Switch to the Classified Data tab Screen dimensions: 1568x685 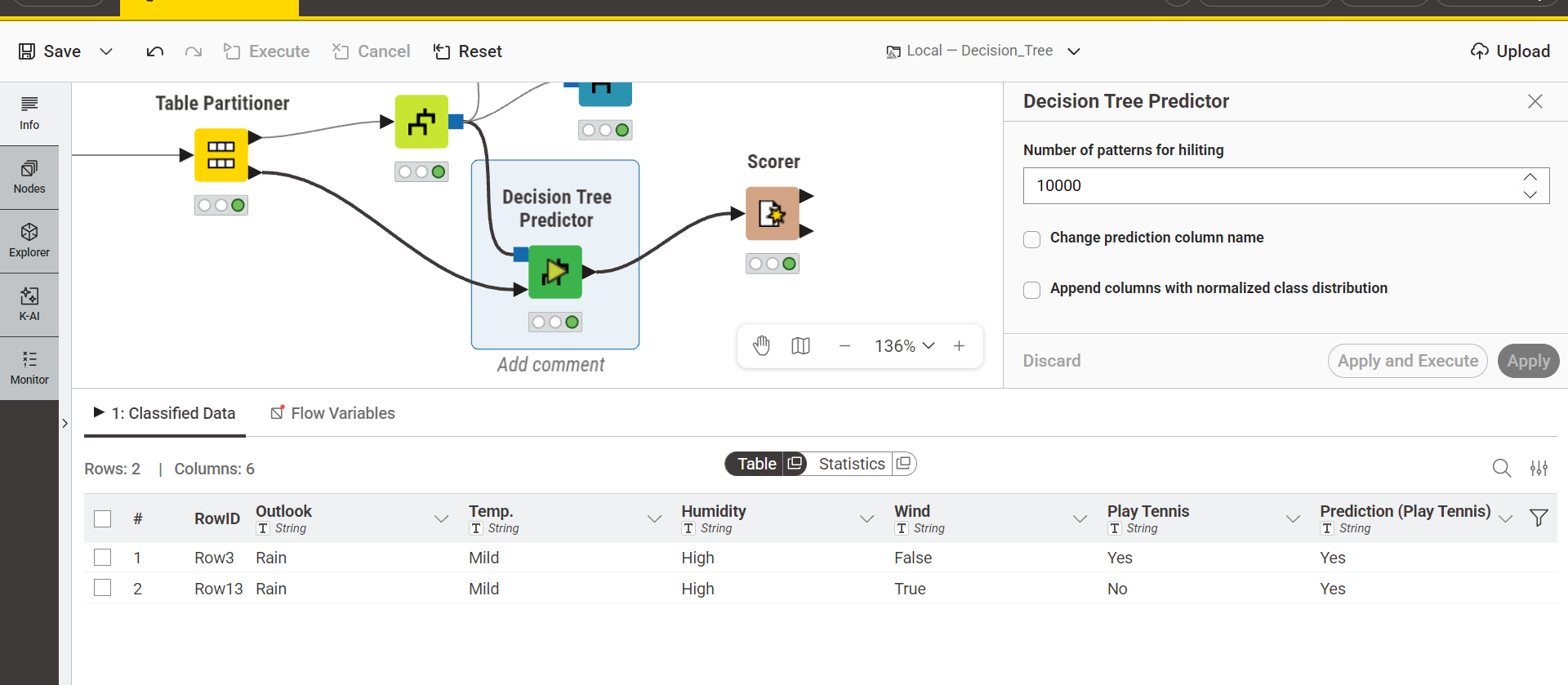(x=165, y=413)
